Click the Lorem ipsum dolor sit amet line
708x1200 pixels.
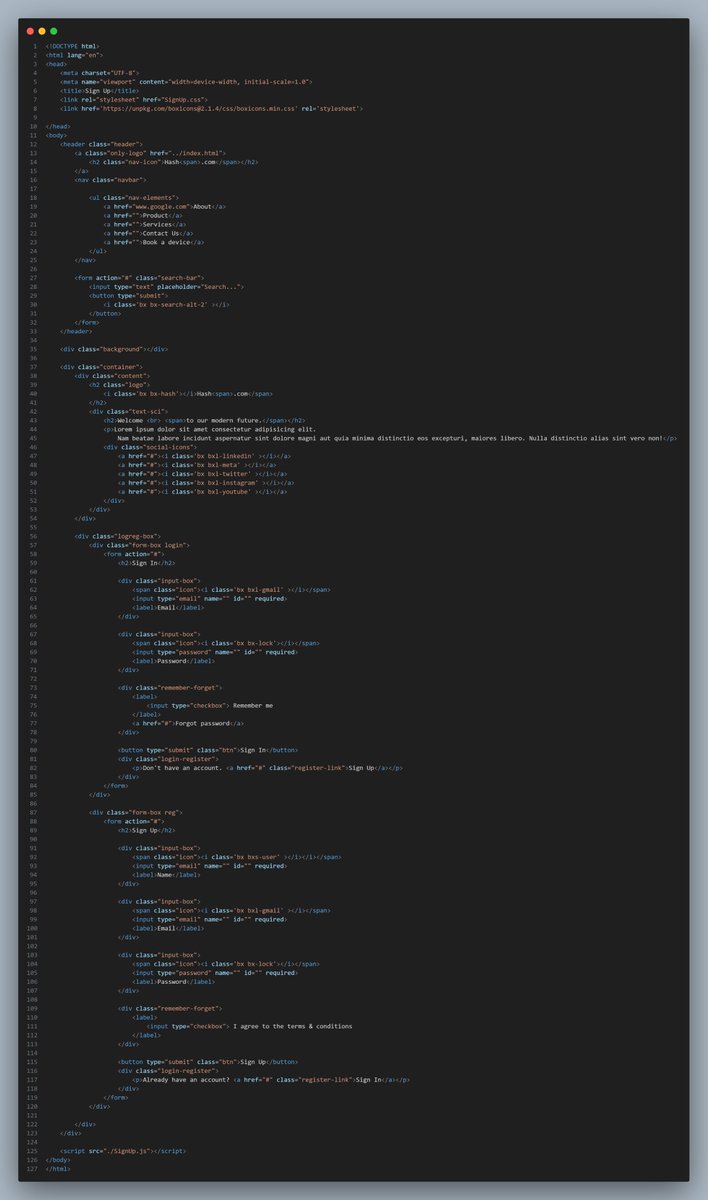point(210,429)
